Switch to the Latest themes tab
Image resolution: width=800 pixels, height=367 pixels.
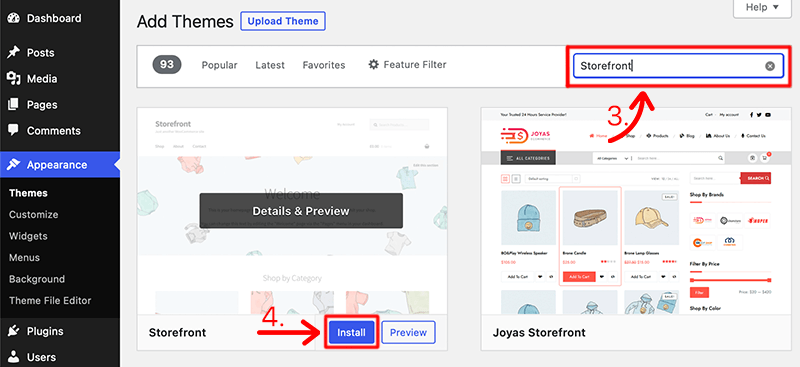(x=270, y=65)
